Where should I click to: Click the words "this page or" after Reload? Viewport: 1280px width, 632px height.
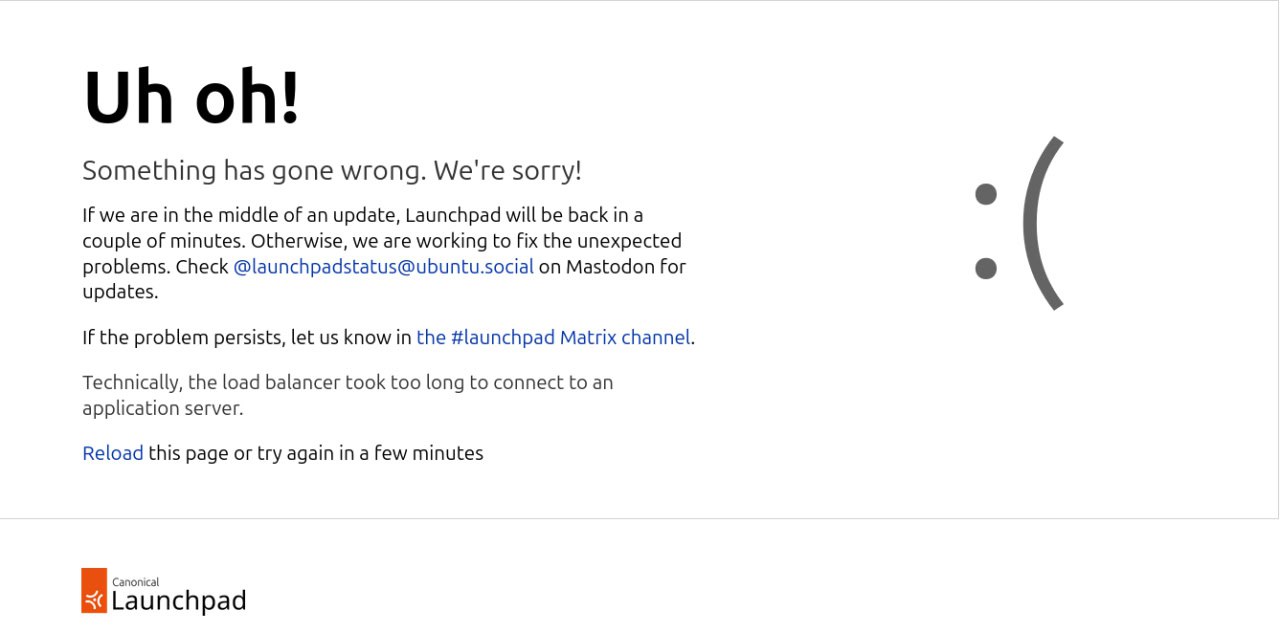coord(200,453)
